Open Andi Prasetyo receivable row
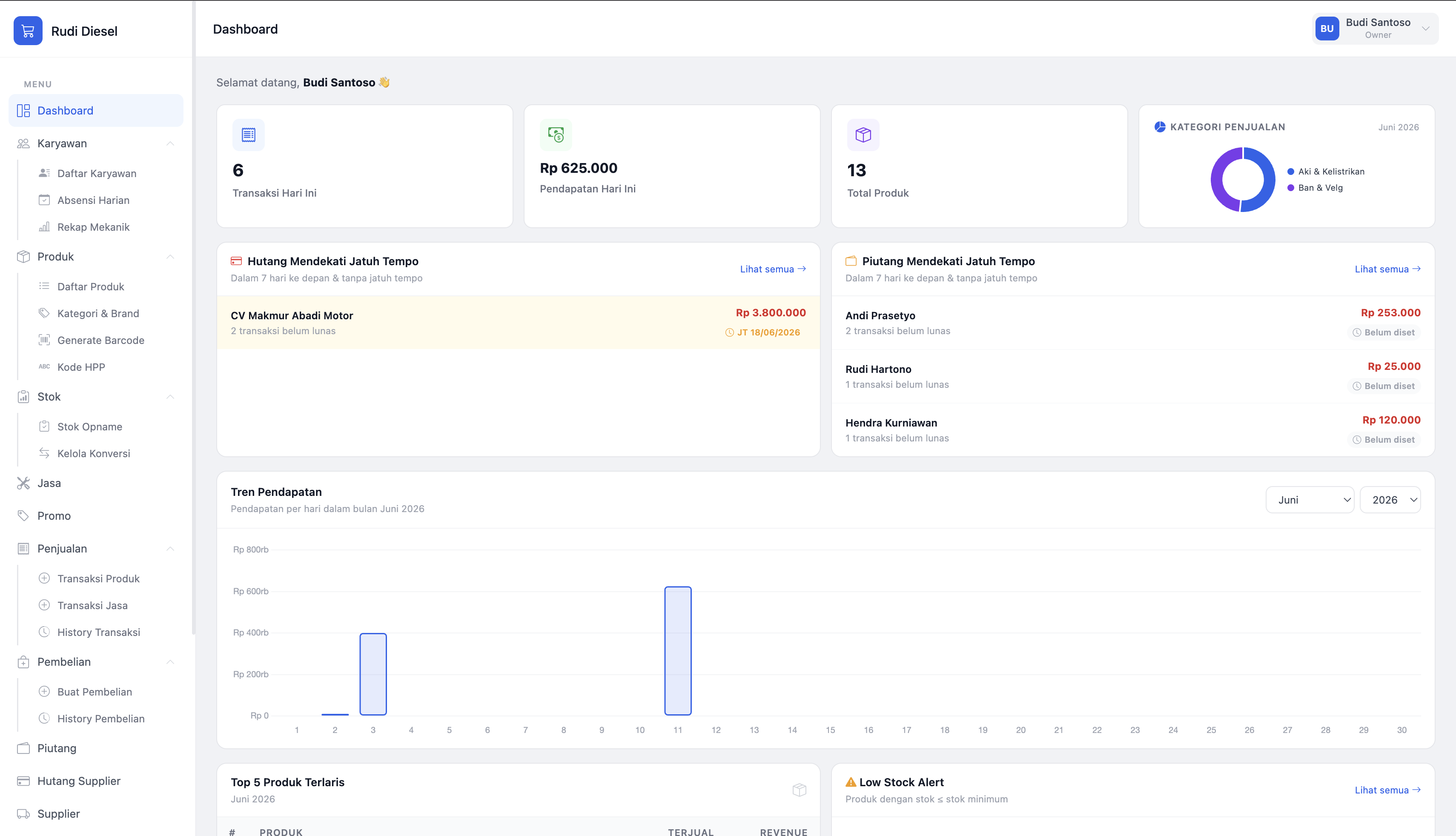Image resolution: width=1456 pixels, height=836 pixels. [x=1133, y=323]
